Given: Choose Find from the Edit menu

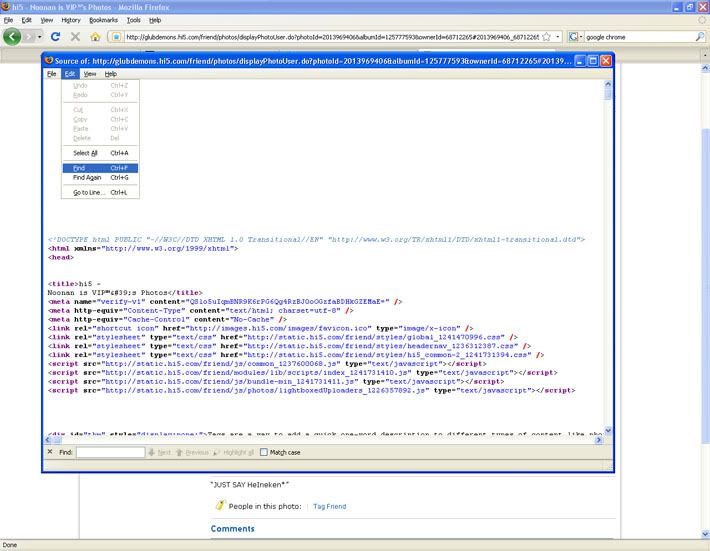Looking at the screenshot, I should 100,168.
